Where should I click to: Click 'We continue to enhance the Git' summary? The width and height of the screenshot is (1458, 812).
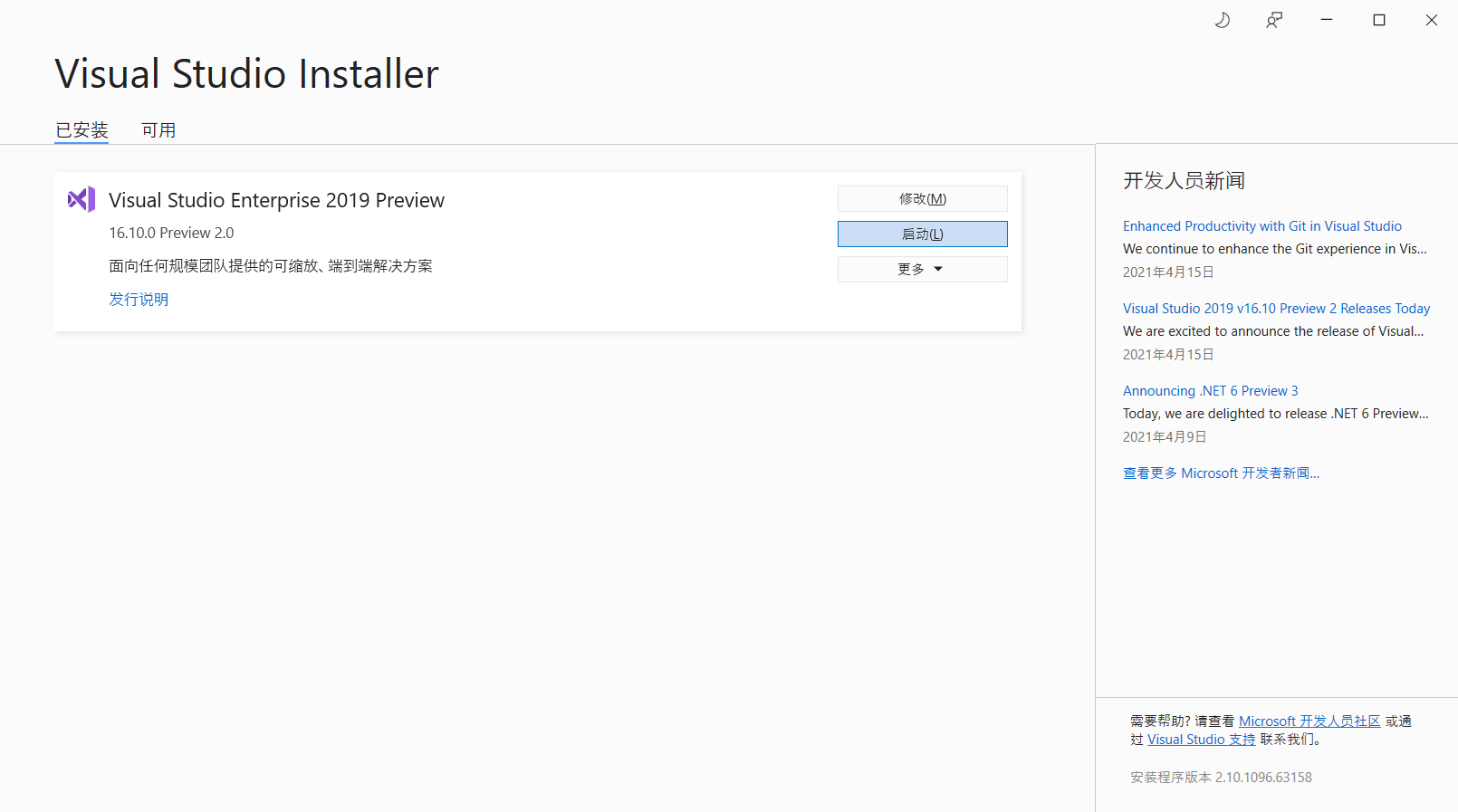coord(1275,249)
